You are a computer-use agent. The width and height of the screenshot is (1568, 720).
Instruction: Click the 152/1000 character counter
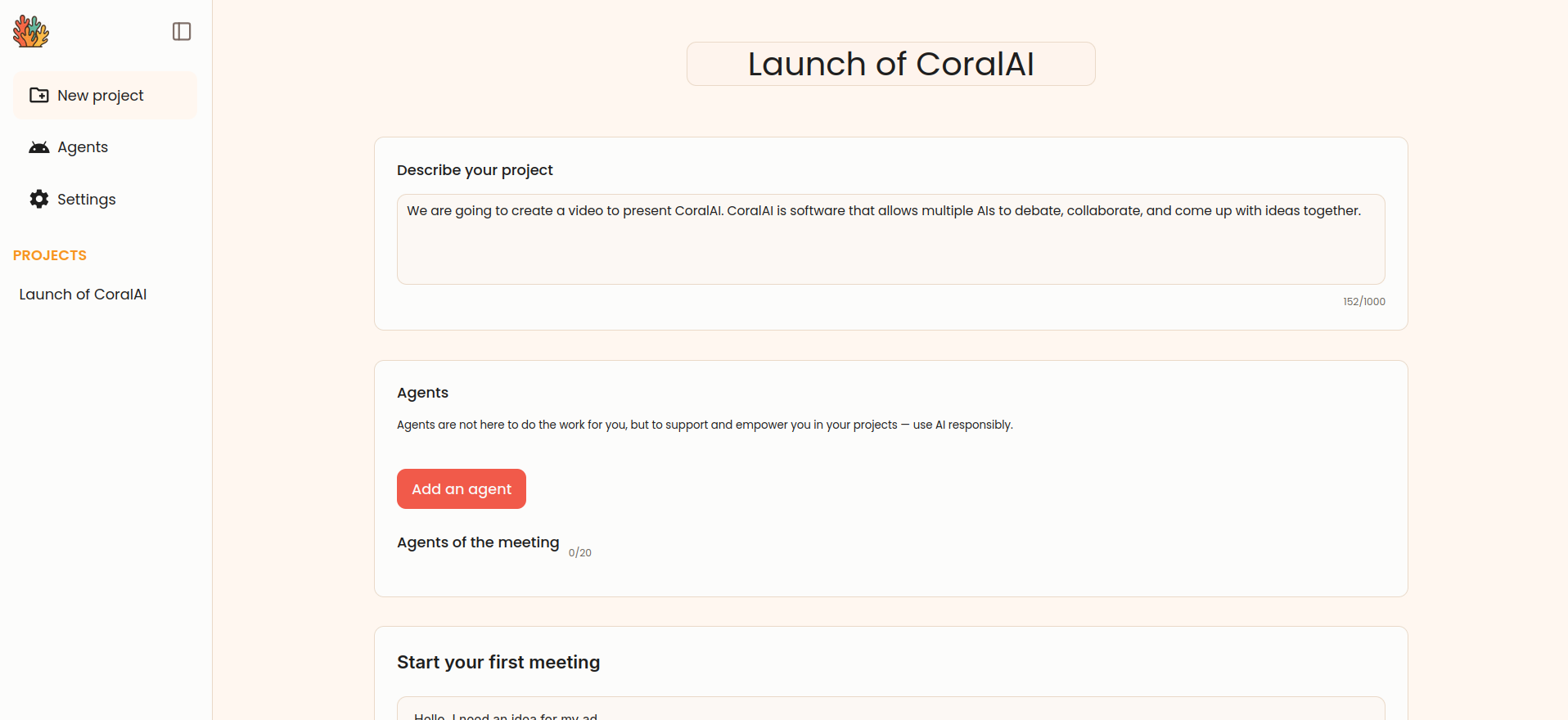click(x=1364, y=302)
